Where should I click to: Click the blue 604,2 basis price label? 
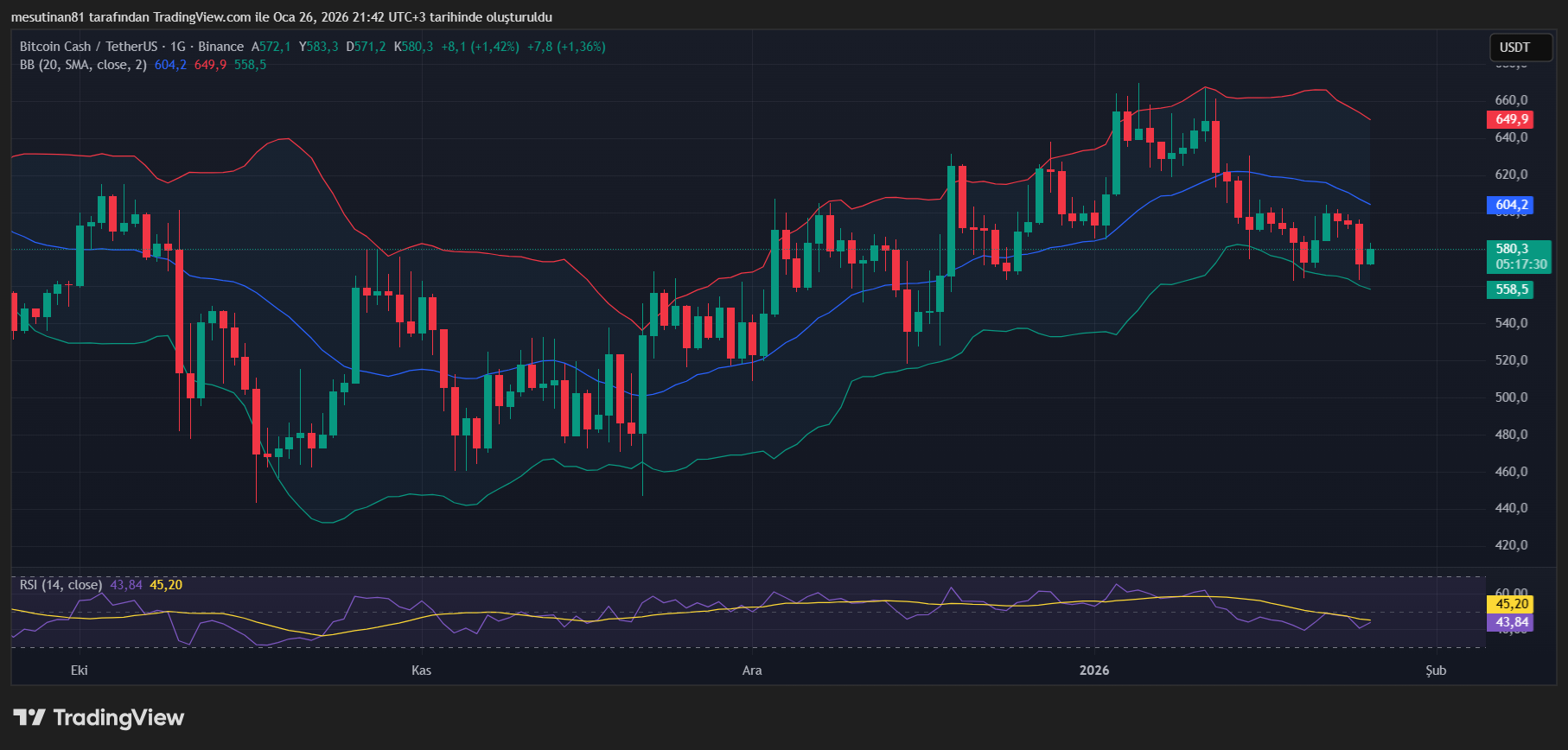(1511, 205)
